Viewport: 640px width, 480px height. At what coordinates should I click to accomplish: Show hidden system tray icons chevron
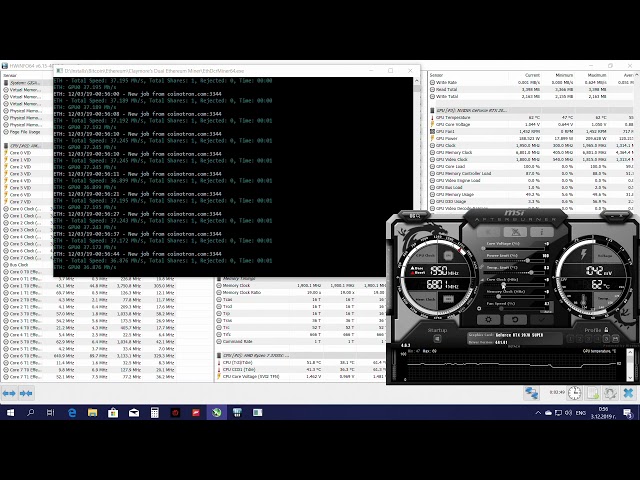538,413
